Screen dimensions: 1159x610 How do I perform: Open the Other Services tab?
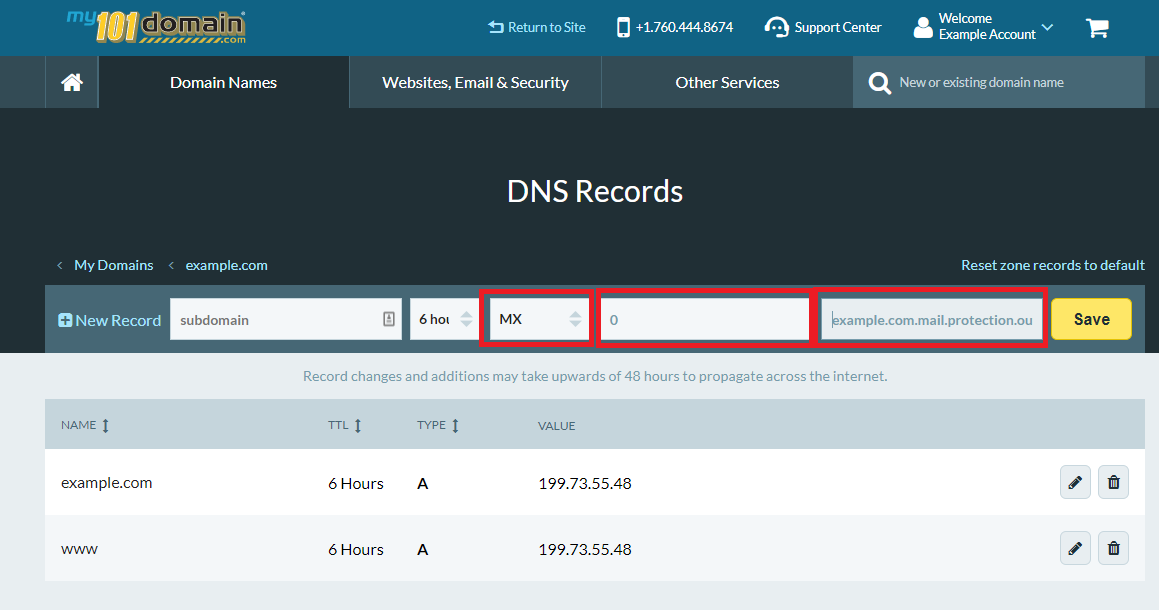[x=727, y=83]
